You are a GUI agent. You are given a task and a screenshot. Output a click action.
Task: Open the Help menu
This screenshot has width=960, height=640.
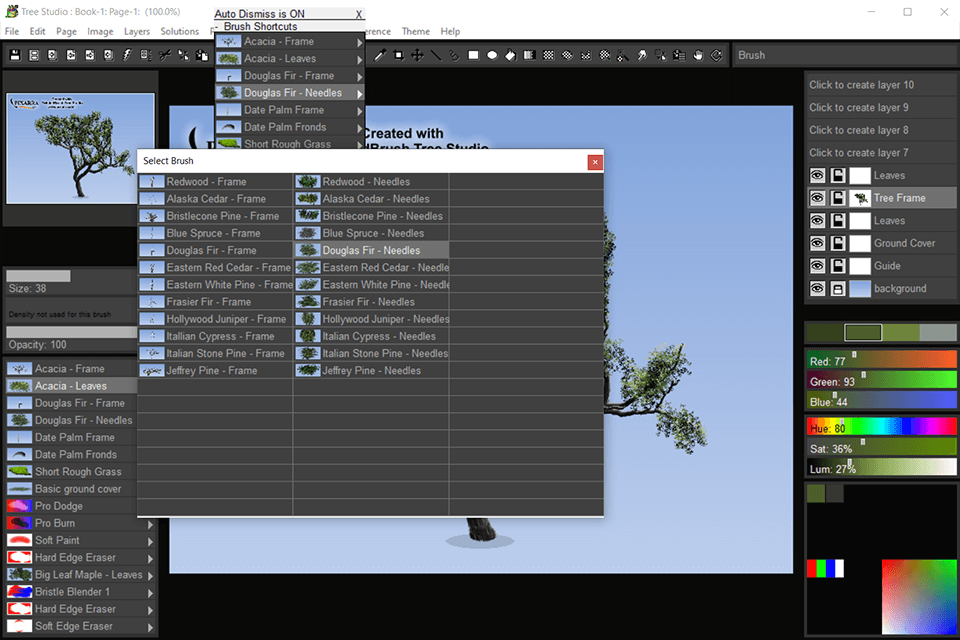(x=450, y=31)
